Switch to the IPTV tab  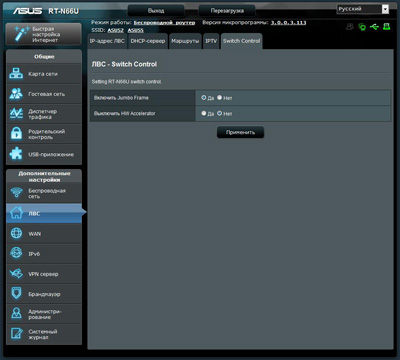211,41
